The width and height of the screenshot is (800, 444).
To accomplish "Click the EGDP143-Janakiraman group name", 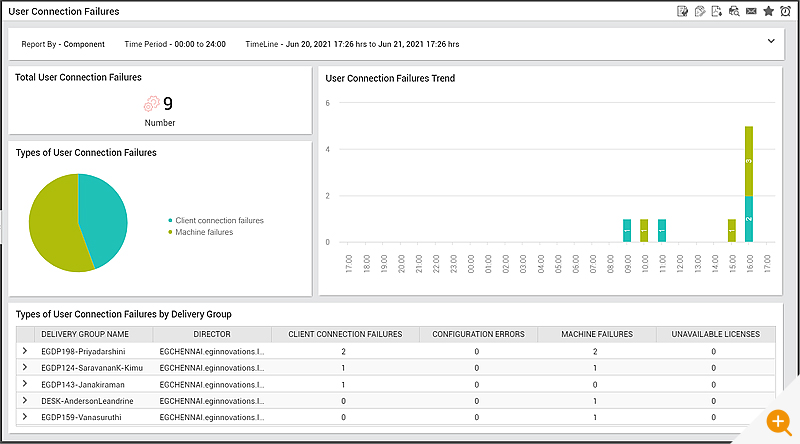I will tap(83, 385).
